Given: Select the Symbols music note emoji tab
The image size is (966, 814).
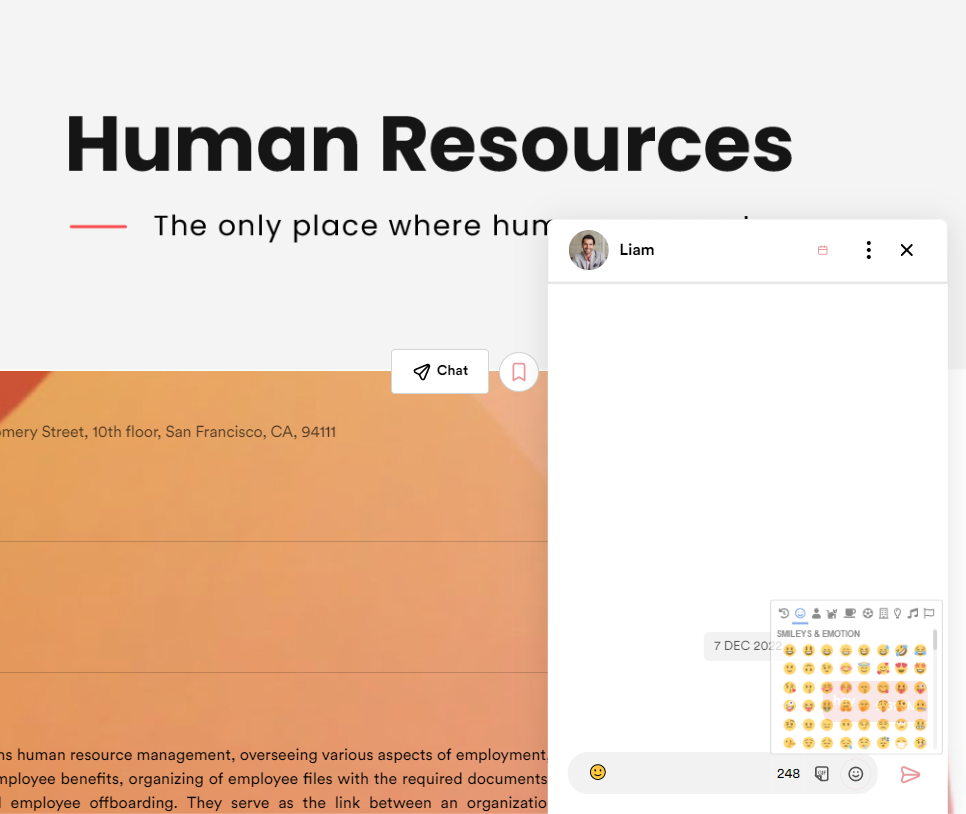Looking at the screenshot, I should [x=913, y=613].
